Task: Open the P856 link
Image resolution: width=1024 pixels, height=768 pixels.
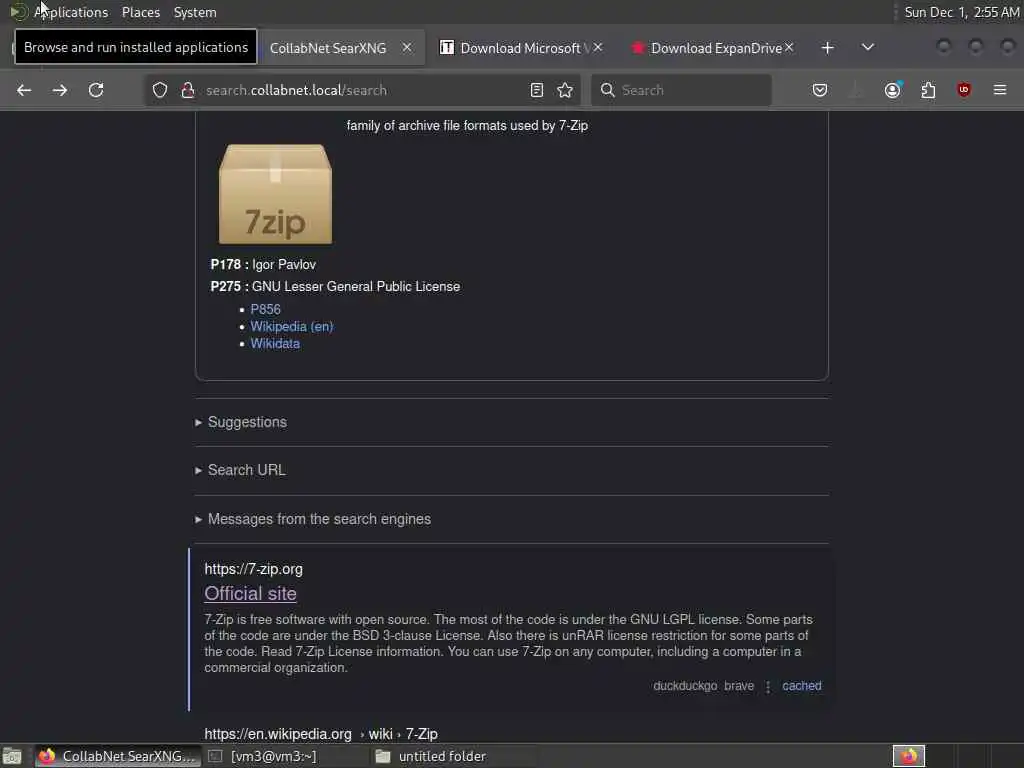Action: point(265,310)
